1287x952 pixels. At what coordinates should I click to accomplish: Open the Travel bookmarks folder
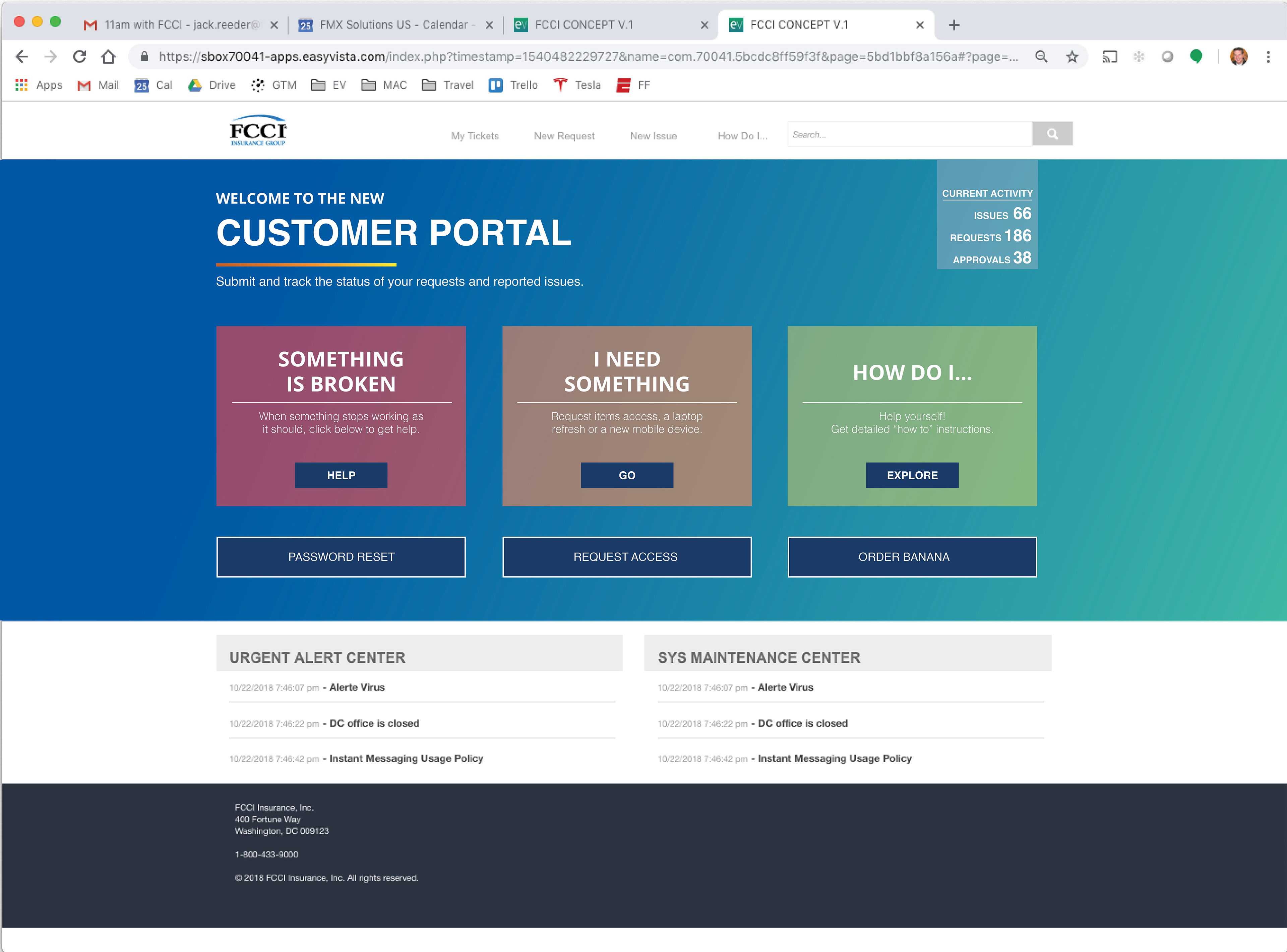coord(448,85)
